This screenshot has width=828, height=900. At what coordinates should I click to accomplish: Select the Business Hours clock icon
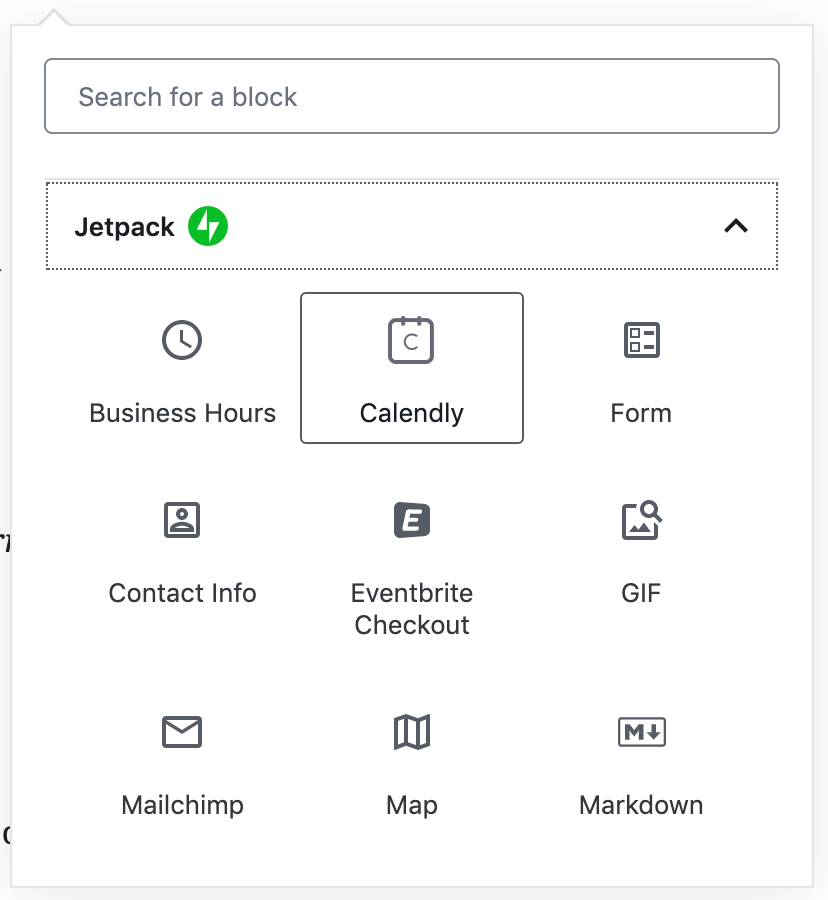pyautogui.click(x=182, y=340)
